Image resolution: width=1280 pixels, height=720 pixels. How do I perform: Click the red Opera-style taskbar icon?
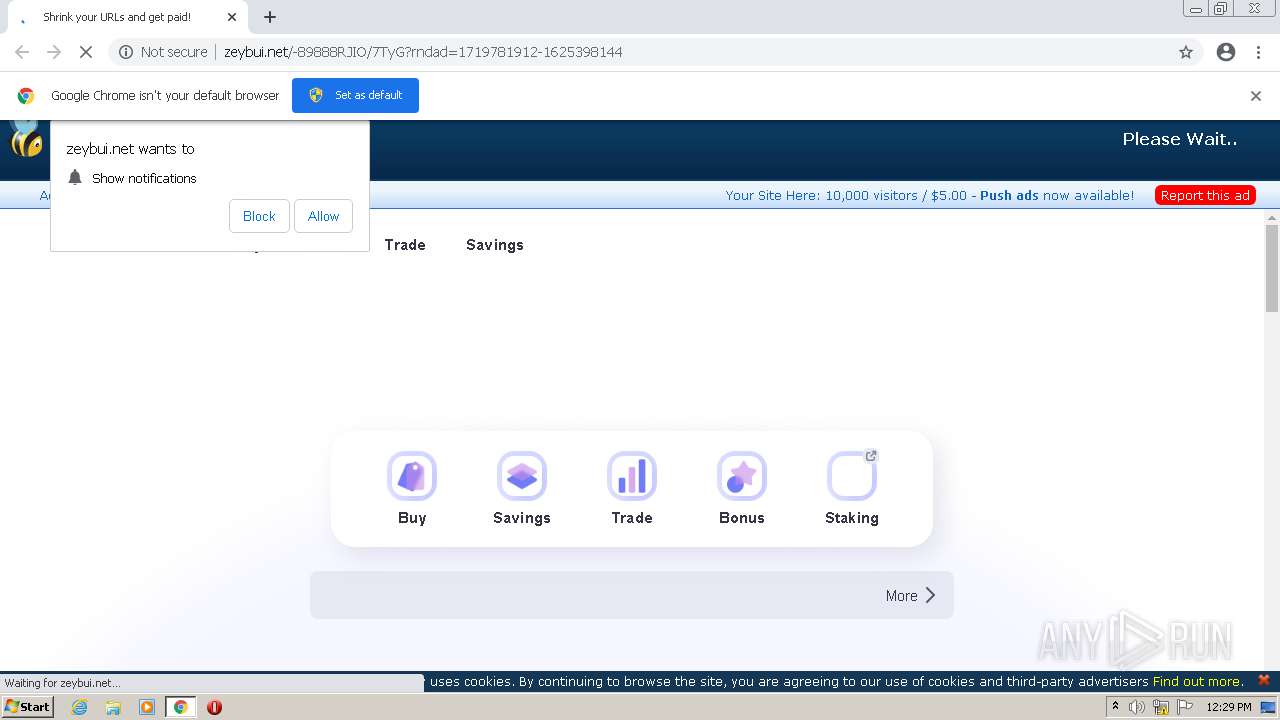[214, 707]
